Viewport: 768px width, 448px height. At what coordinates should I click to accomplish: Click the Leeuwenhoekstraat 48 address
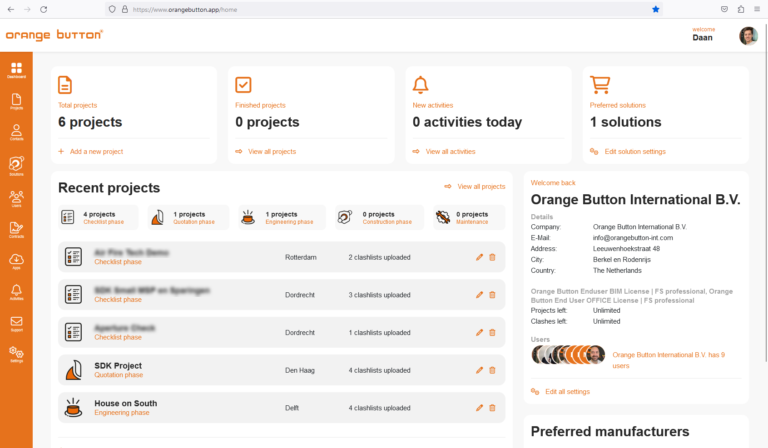pyautogui.click(x=626, y=248)
